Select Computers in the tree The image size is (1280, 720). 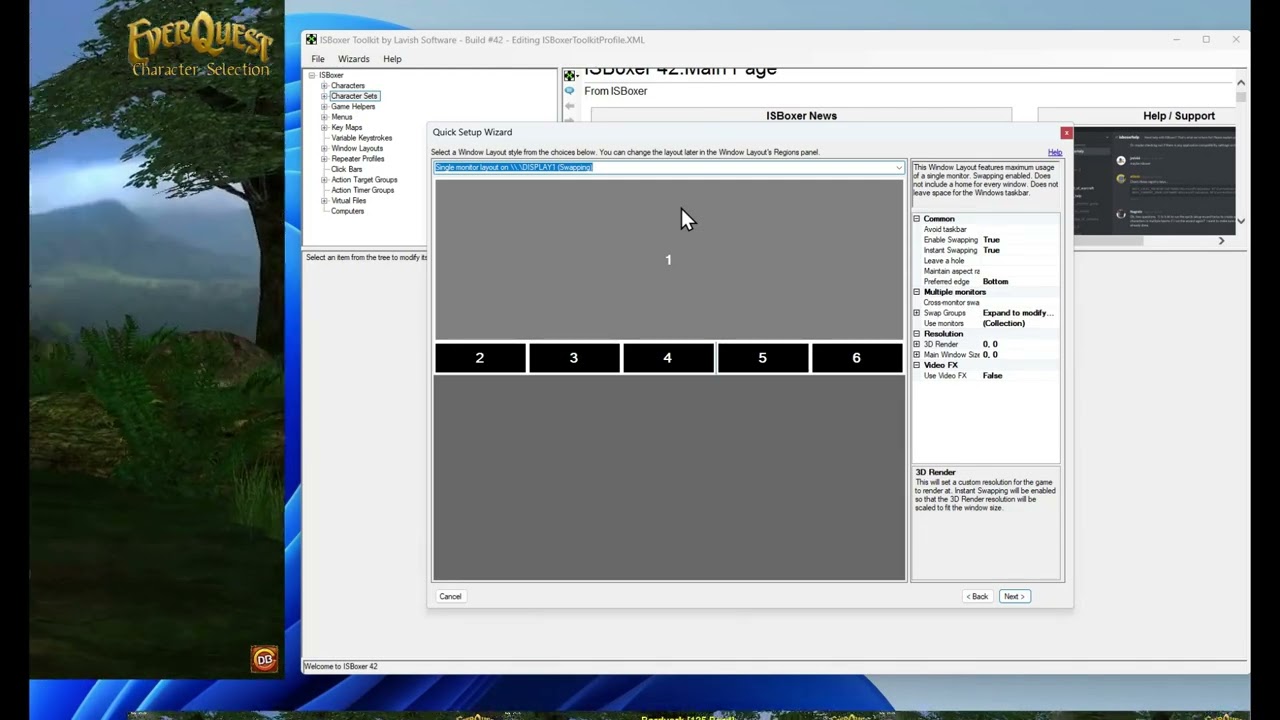pos(347,211)
